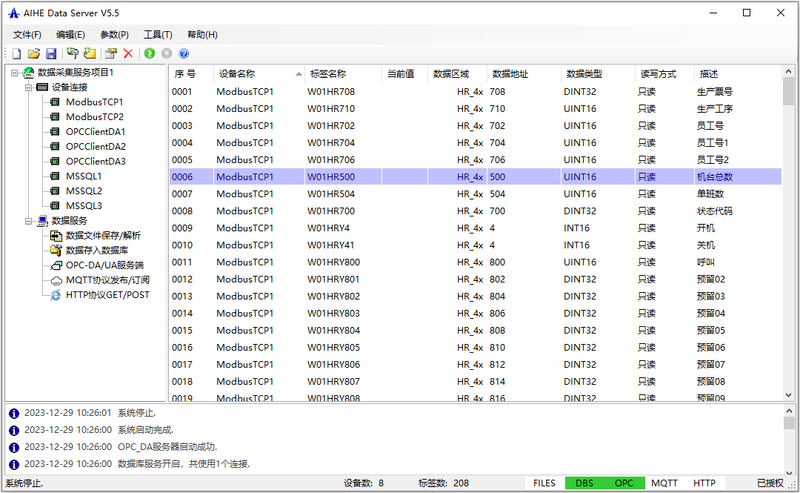Click the 已授权 status bar text
The image size is (800, 493).
770,483
